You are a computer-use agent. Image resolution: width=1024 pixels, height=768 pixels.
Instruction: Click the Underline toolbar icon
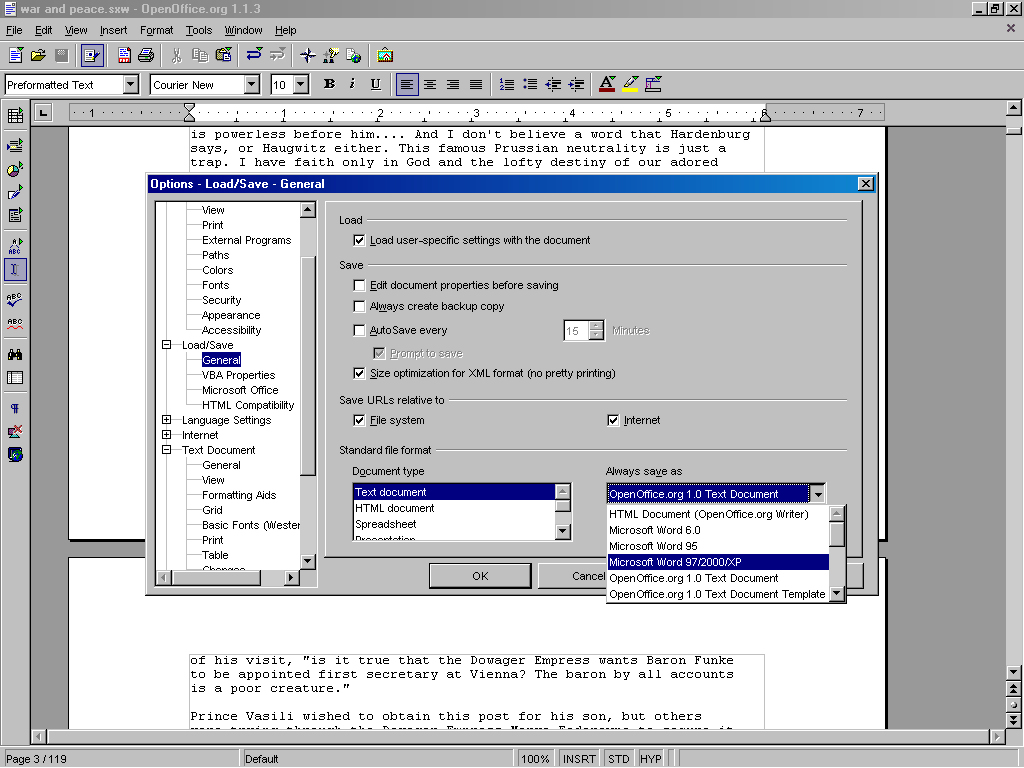tap(375, 85)
